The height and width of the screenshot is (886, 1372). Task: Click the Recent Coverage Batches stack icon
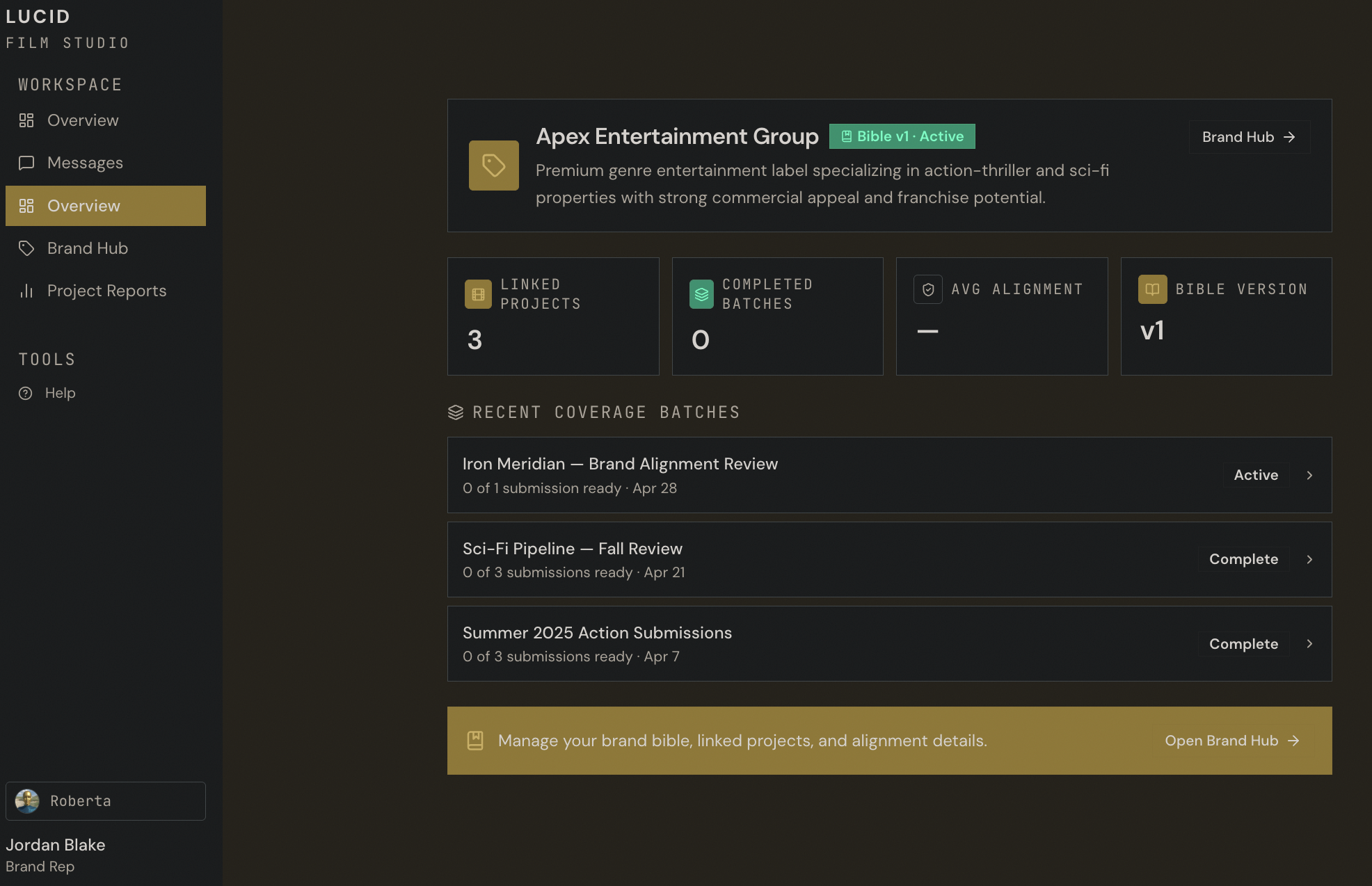pos(456,412)
